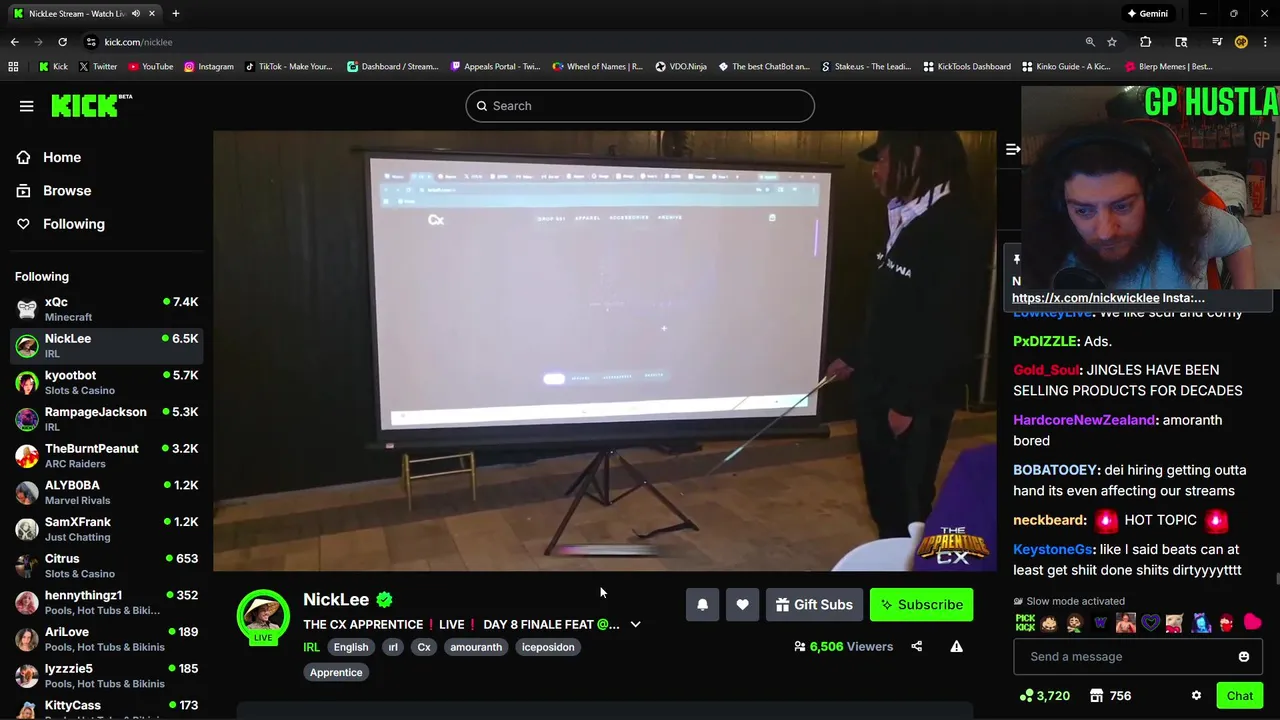Click the IRL category link
The height and width of the screenshot is (720, 1280).
(311, 647)
